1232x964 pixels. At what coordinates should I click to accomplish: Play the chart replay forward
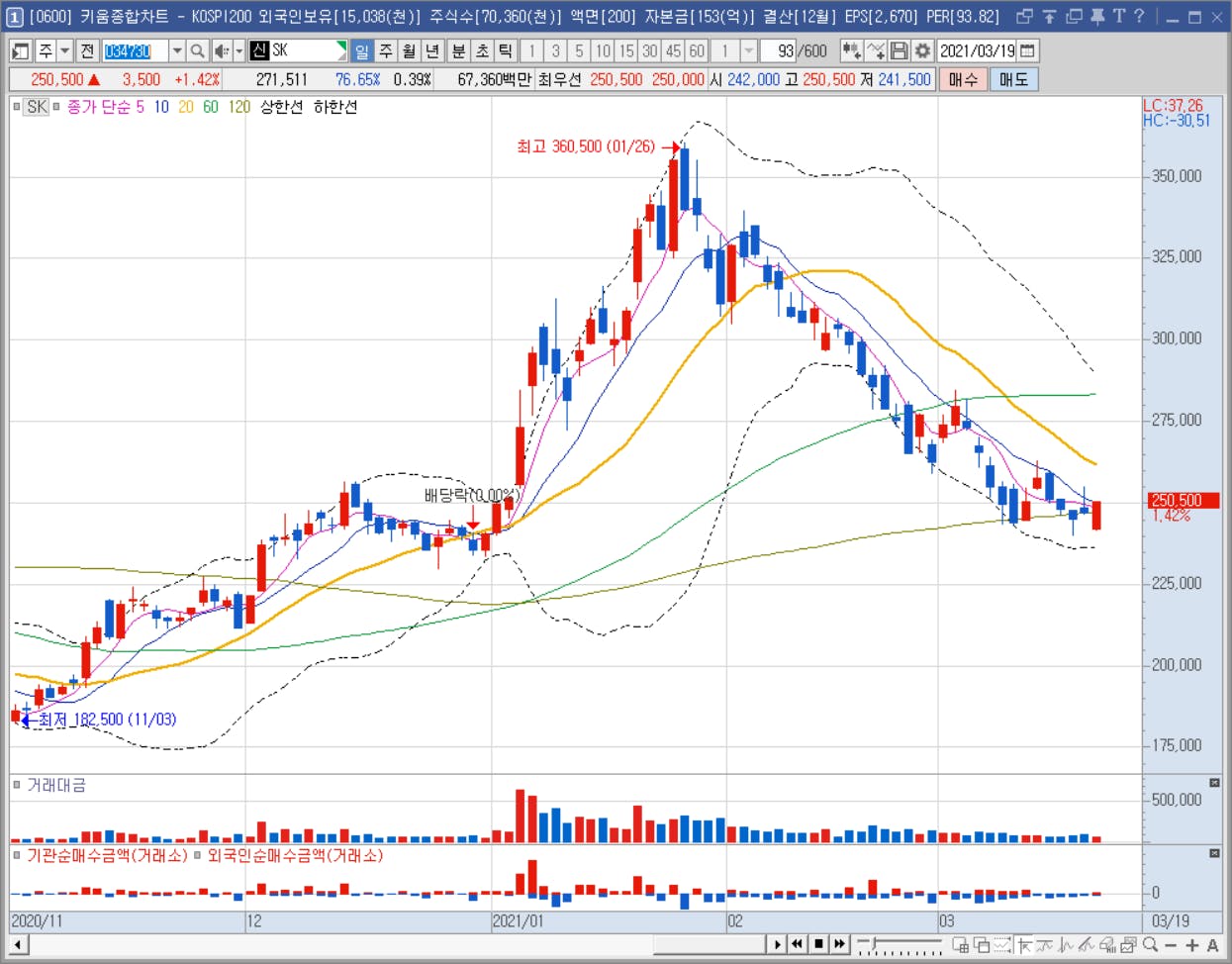[x=778, y=944]
